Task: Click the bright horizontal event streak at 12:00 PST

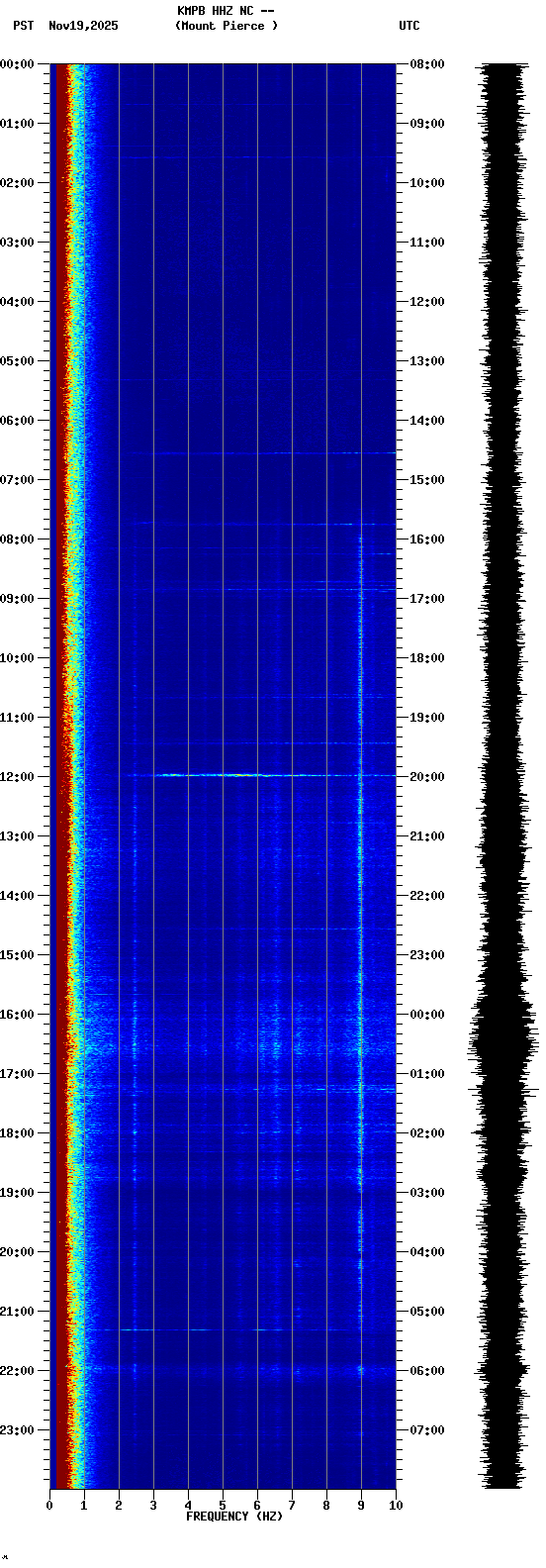Action: point(223,775)
